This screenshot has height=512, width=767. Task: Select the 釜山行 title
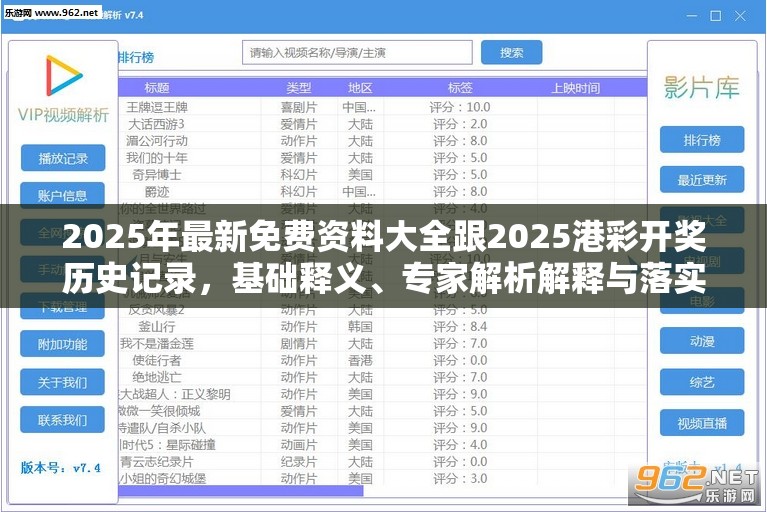click(x=157, y=327)
